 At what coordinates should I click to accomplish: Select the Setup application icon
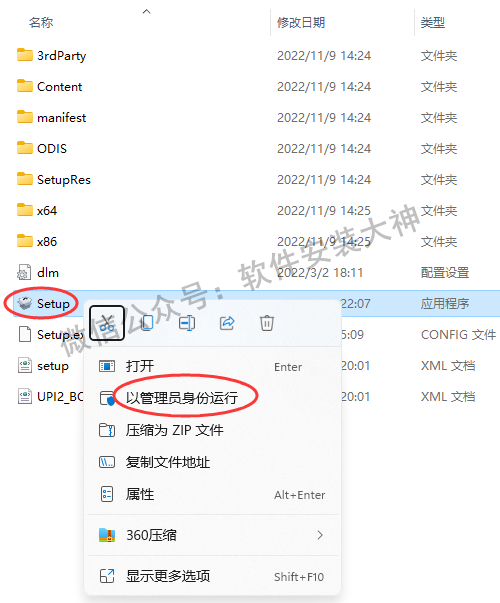pyautogui.click(x=25, y=303)
